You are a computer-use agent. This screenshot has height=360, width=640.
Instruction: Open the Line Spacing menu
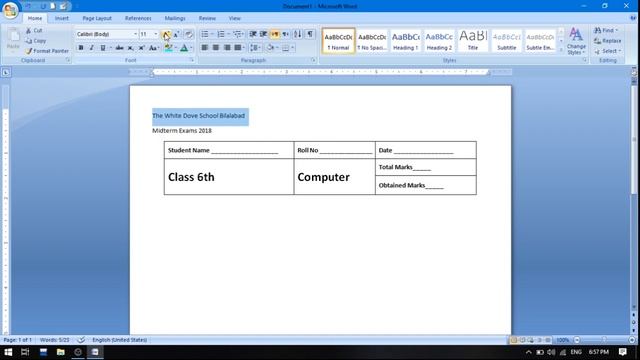pyautogui.click(x=255, y=48)
